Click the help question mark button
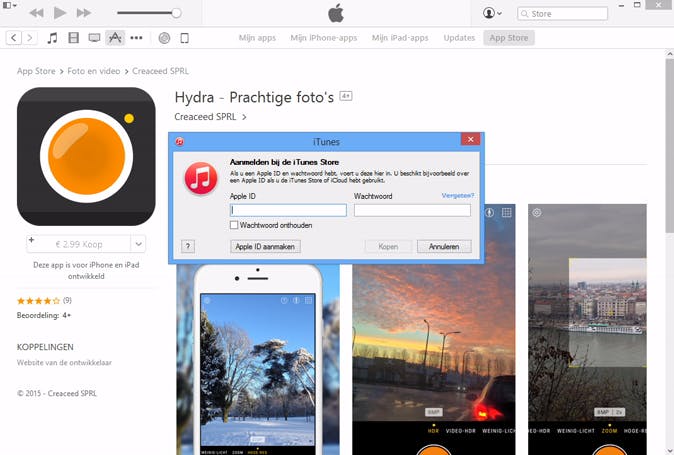The image size is (674, 455). (x=188, y=246)
